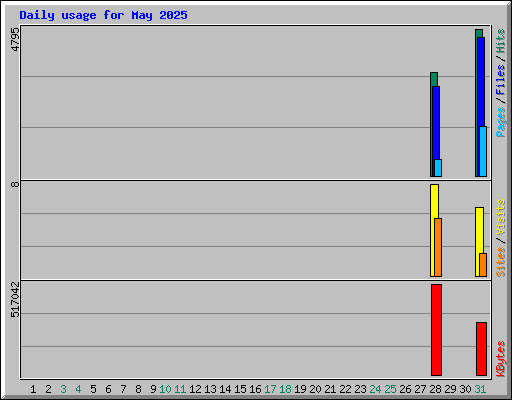The image size is (512, 400).
Task: Click day 27 on the x-axis
Action: pyautogui.click(x=420, y=389)
